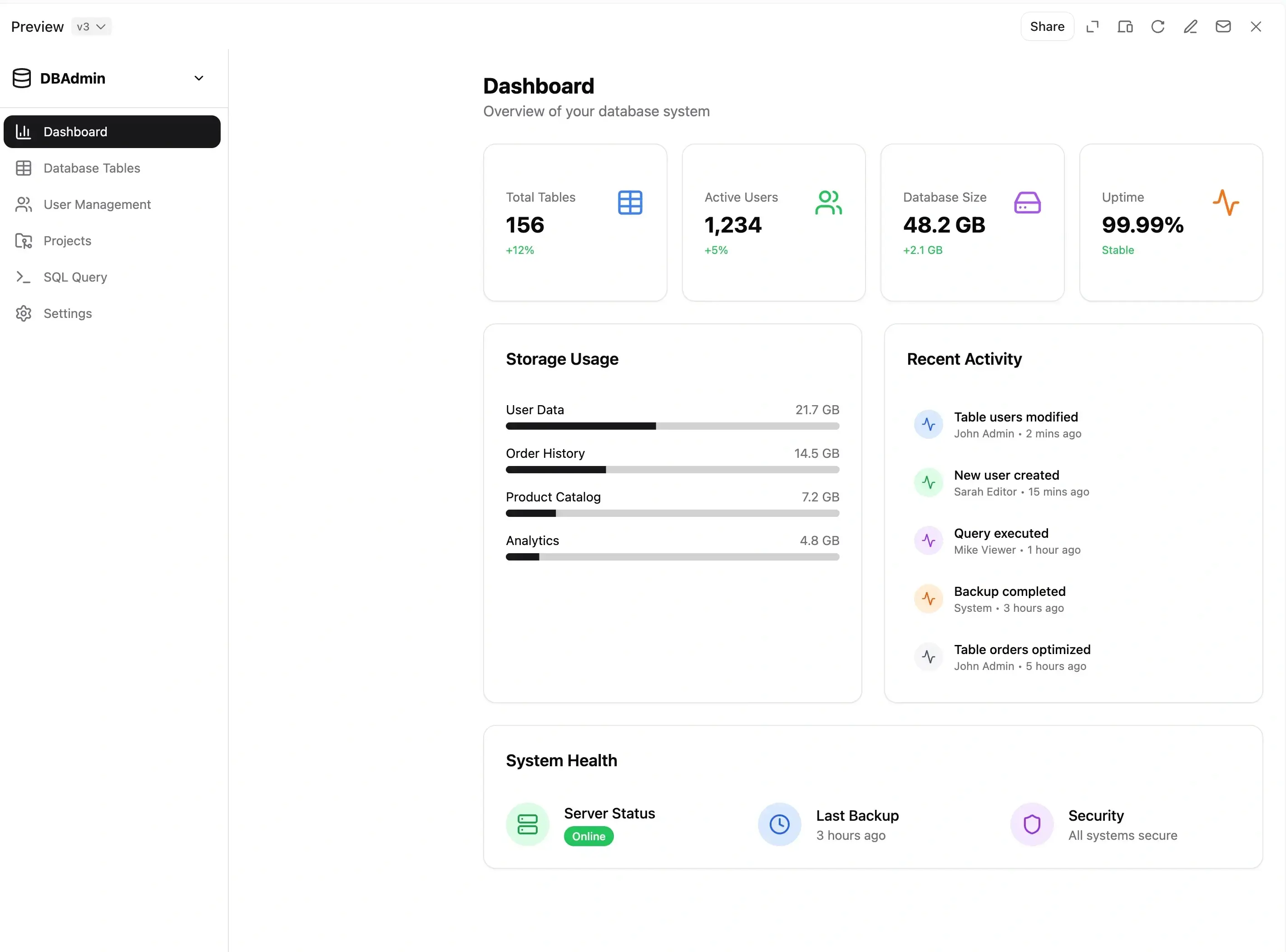The width and height of the screenshot is (1286, 952).
Task: Select Dashboard in the sidebar navigation
Action: pyautogui.click(x=112, y=131)
